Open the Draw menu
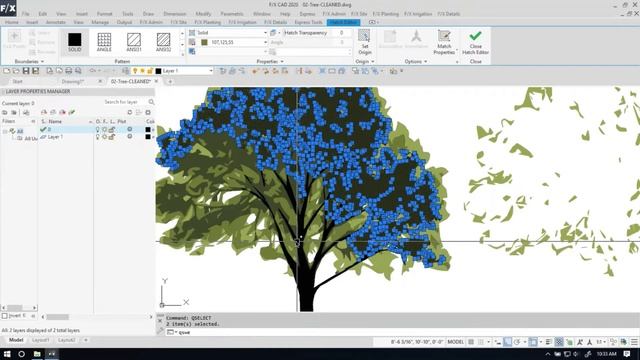Screen dimensions: 640x360 point(148,14)
